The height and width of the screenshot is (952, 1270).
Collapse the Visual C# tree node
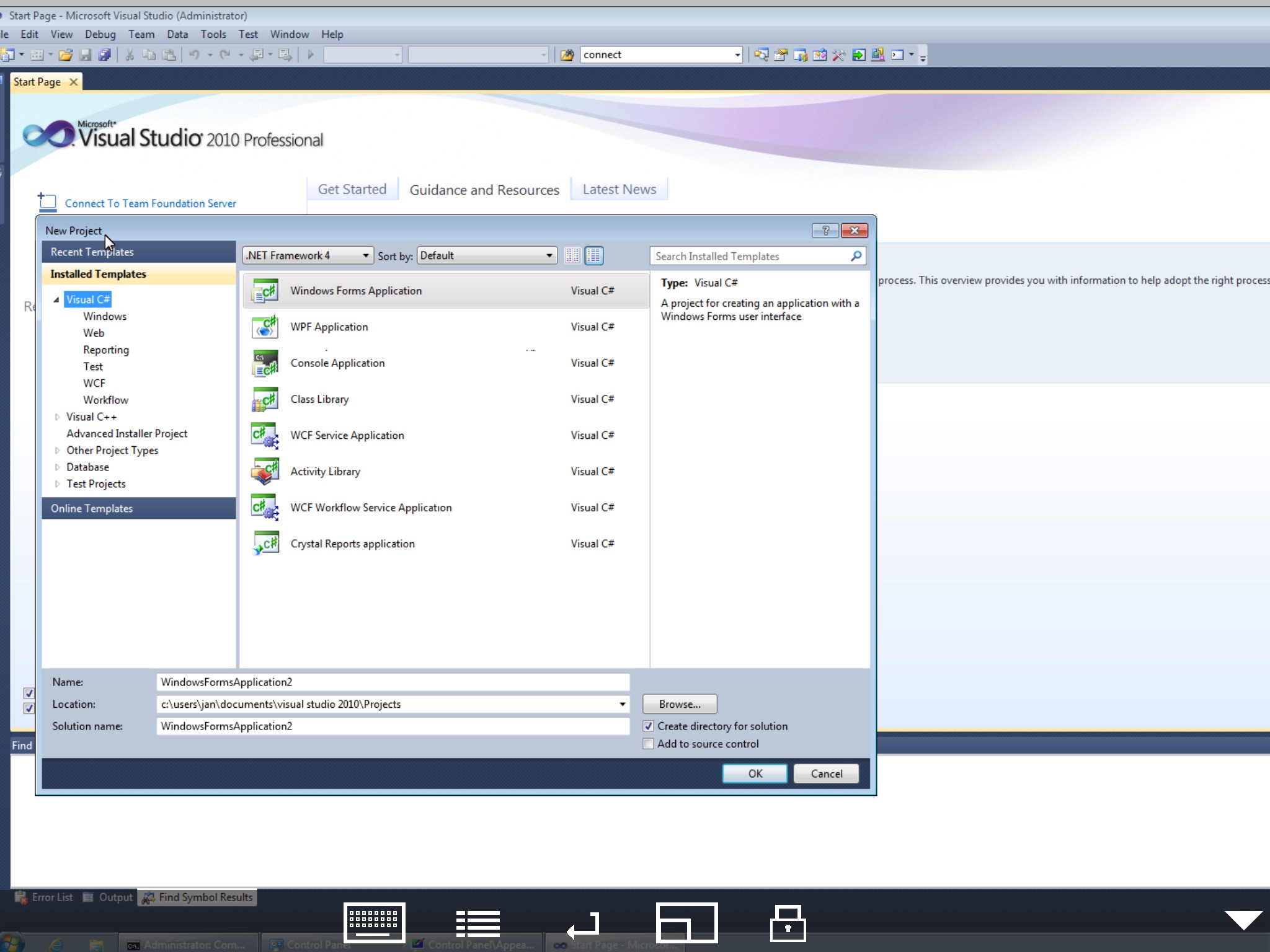click(x=56, y=299)
